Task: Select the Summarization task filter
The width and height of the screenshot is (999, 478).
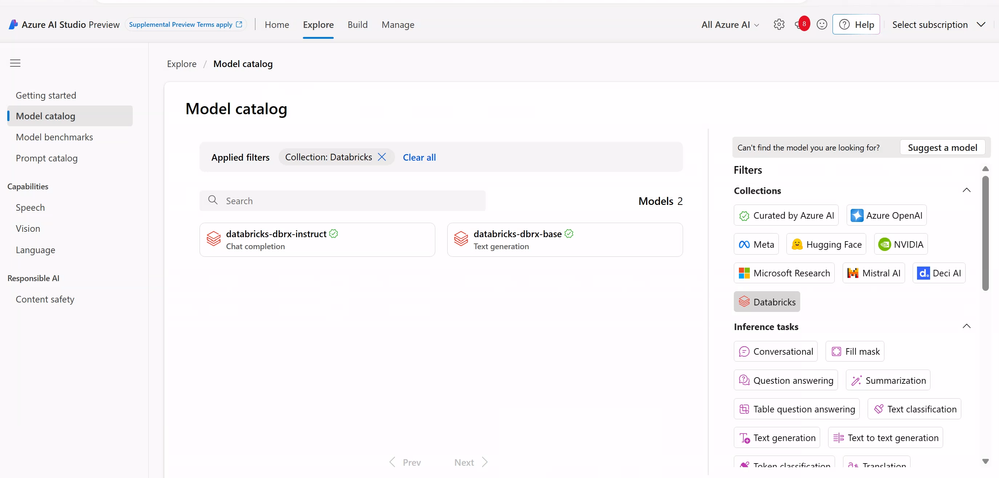Action: [888, 380]
